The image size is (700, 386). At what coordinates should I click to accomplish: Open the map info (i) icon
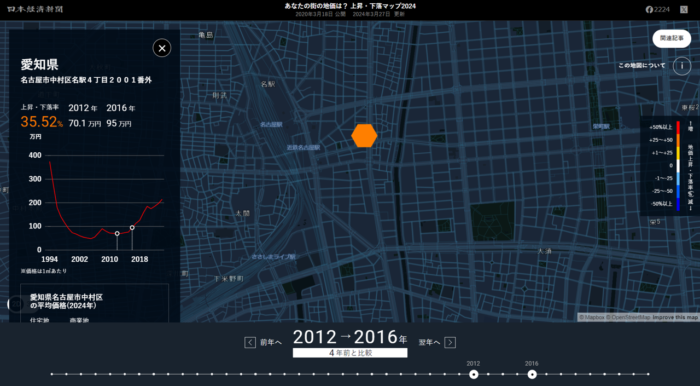tap(682, 66)
